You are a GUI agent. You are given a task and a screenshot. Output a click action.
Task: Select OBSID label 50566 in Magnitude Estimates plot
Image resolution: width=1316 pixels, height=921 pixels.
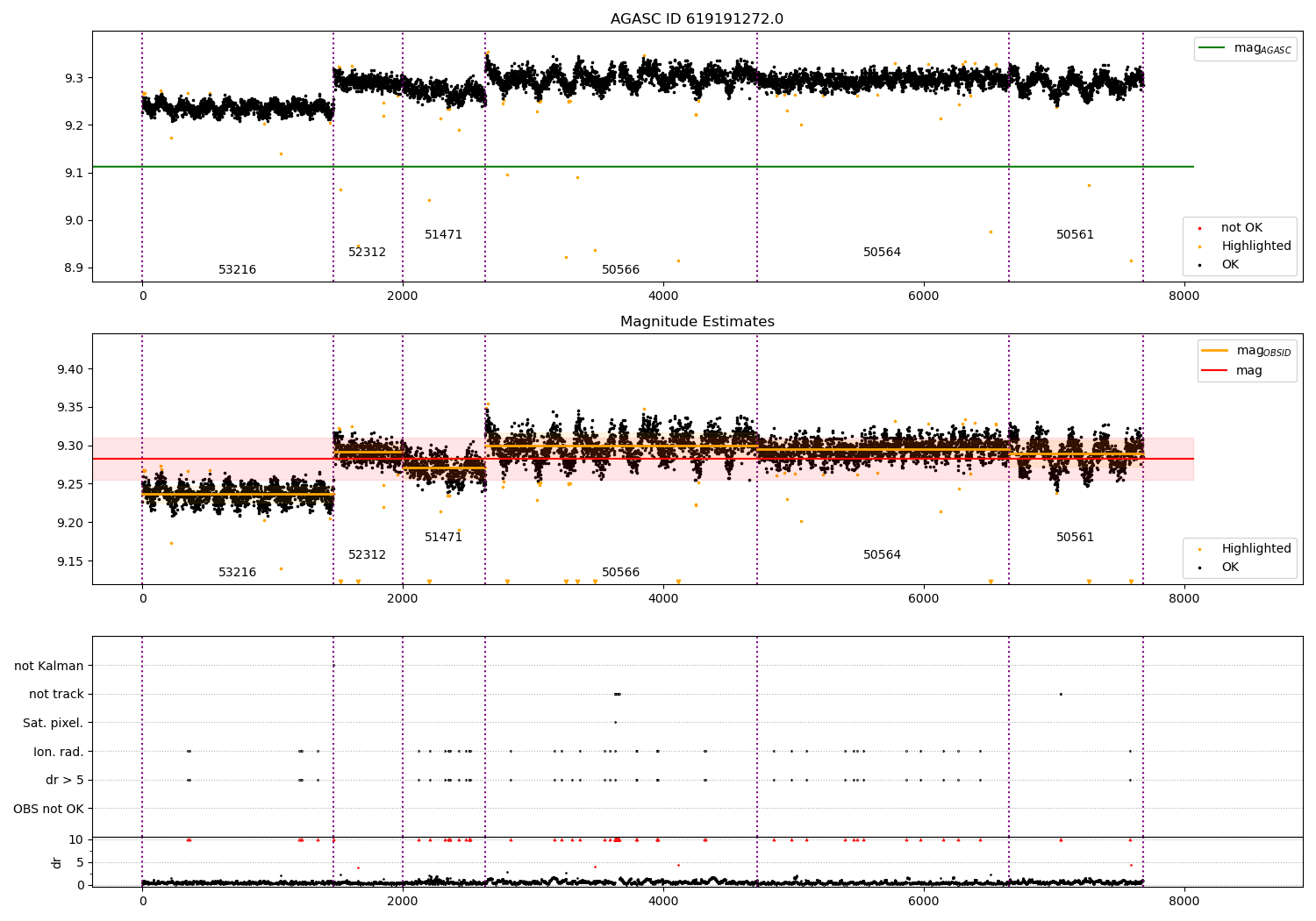(x=620, y=573)
